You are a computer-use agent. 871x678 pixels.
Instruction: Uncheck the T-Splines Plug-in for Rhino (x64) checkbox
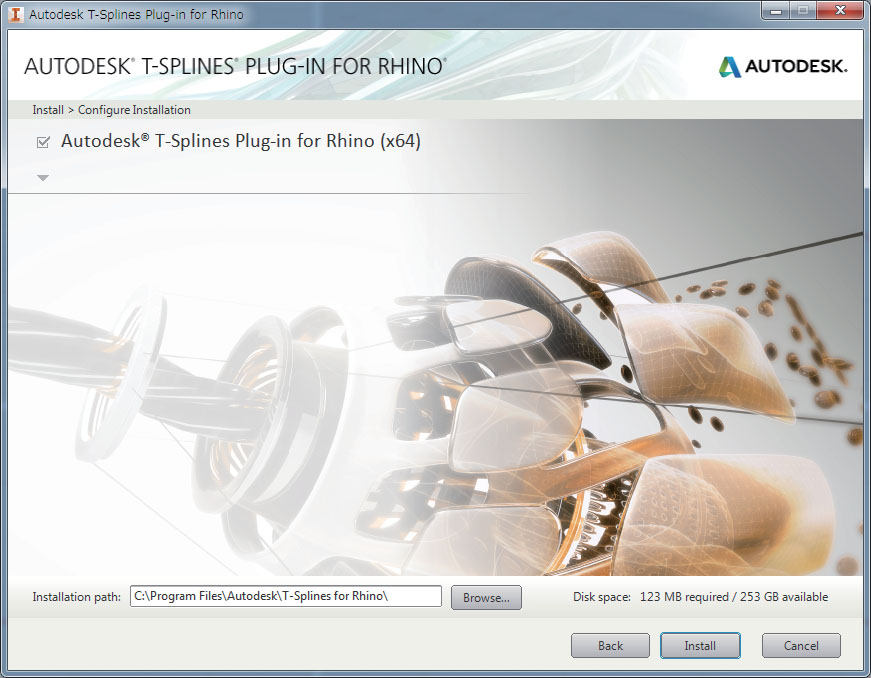pos(43,142)
